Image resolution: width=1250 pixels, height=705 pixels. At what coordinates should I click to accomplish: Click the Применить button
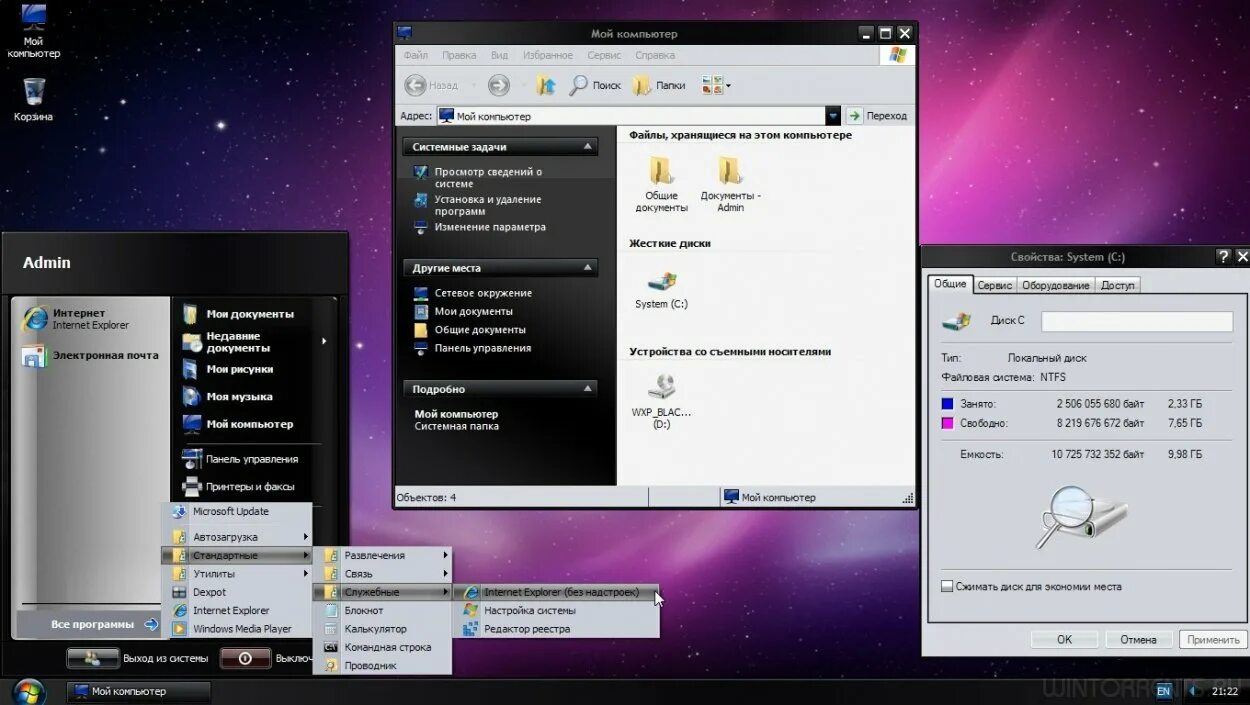(1214, 639)
